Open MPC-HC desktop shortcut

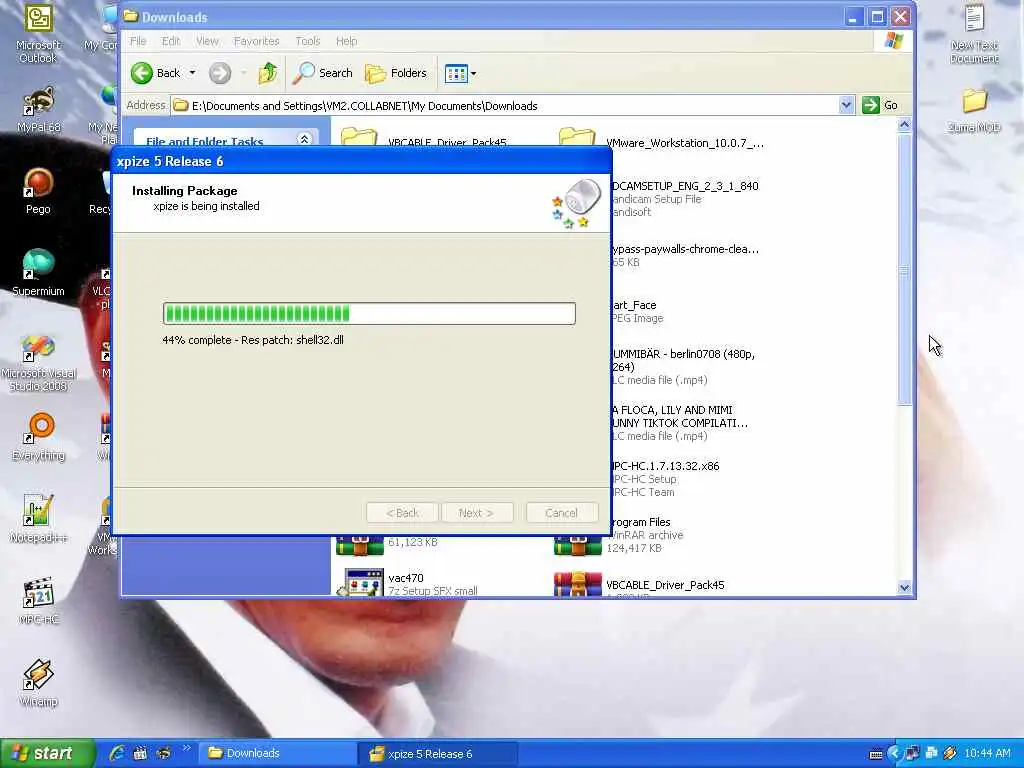[x=38, y=601]
